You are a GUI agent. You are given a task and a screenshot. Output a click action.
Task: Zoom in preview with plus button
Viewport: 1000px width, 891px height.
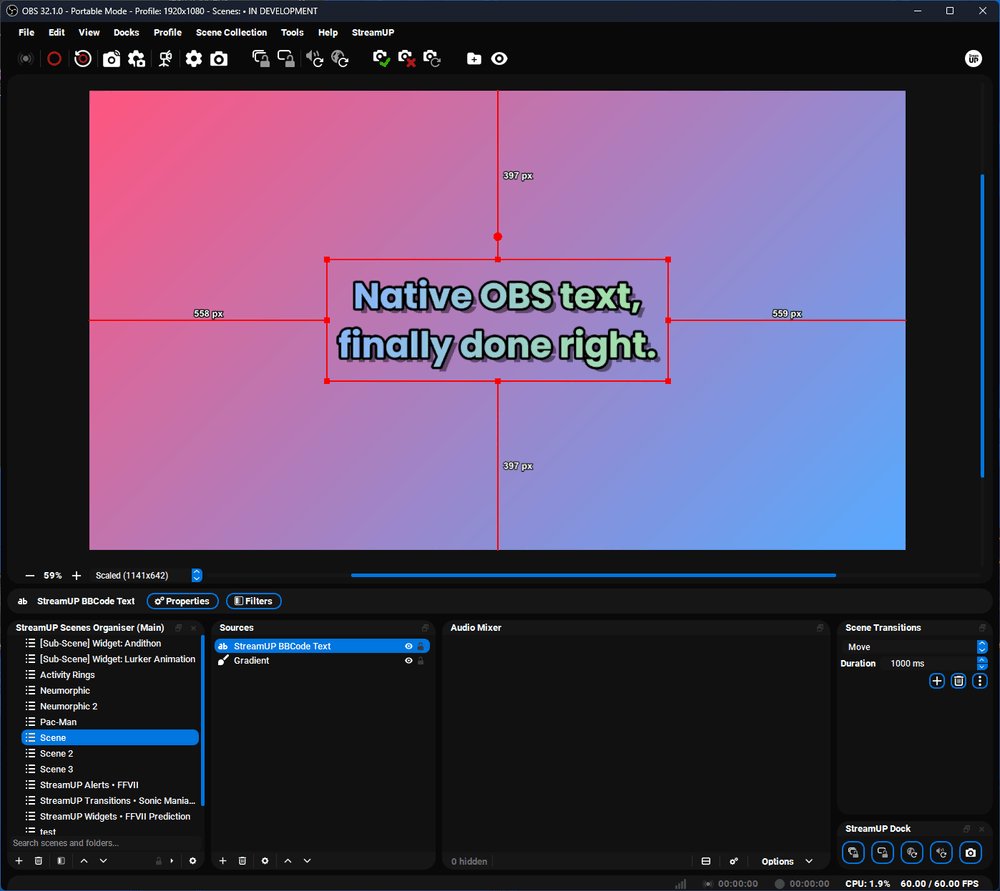coord(77,575)
